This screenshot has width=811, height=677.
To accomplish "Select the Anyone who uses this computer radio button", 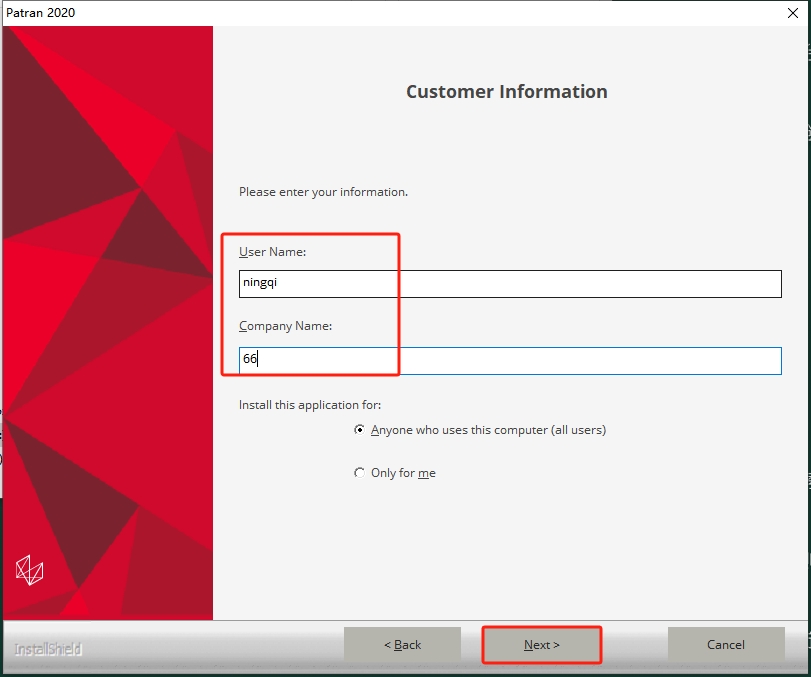I will click(360, 430).
